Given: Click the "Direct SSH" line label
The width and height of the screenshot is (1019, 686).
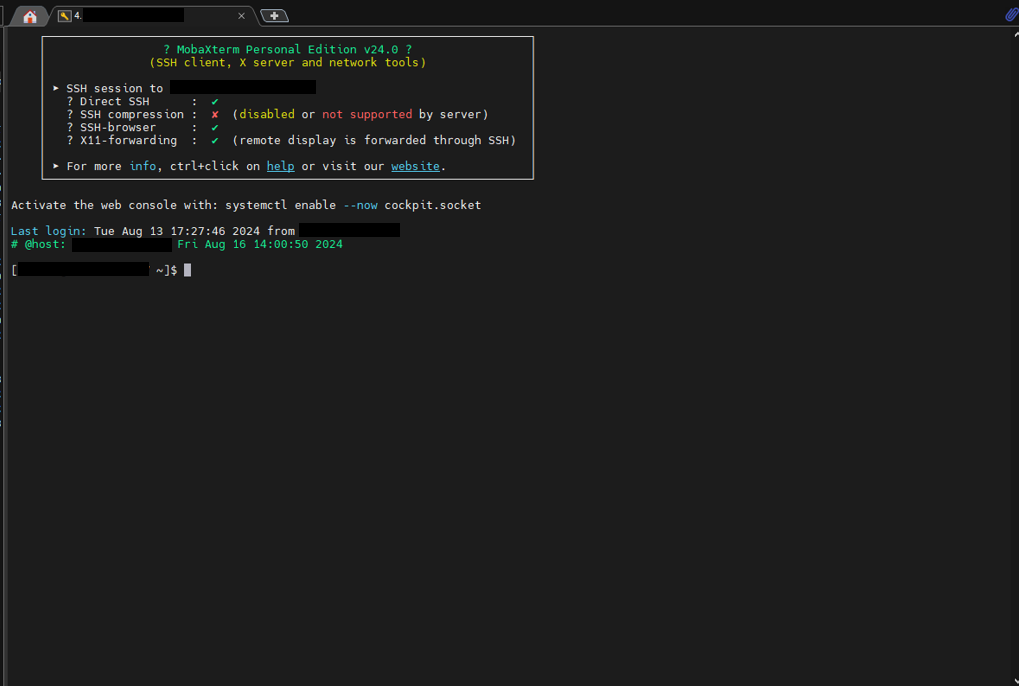Looking at the screenshot, I should pyautogui.click(x=114, y=101).
